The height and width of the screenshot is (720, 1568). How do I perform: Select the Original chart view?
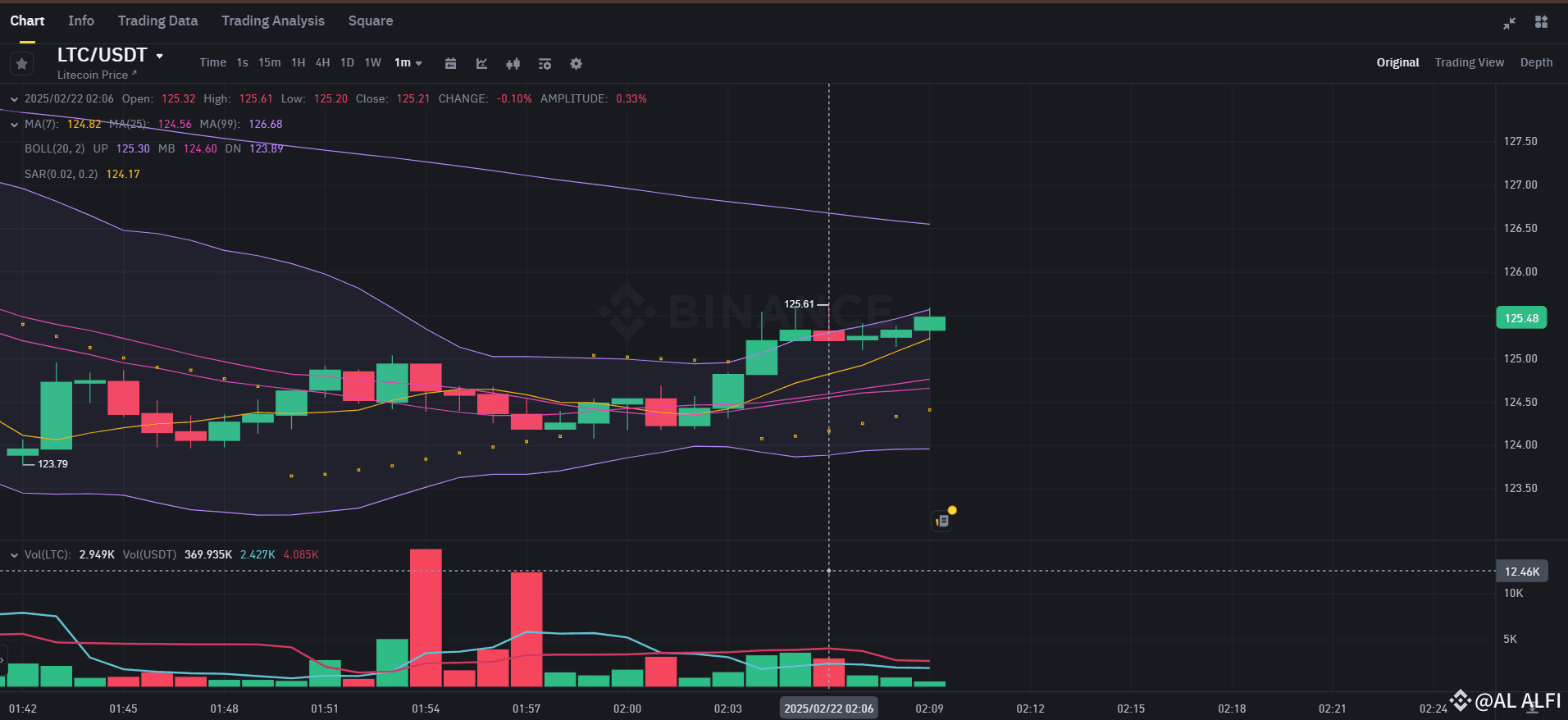pos(1397,62)
